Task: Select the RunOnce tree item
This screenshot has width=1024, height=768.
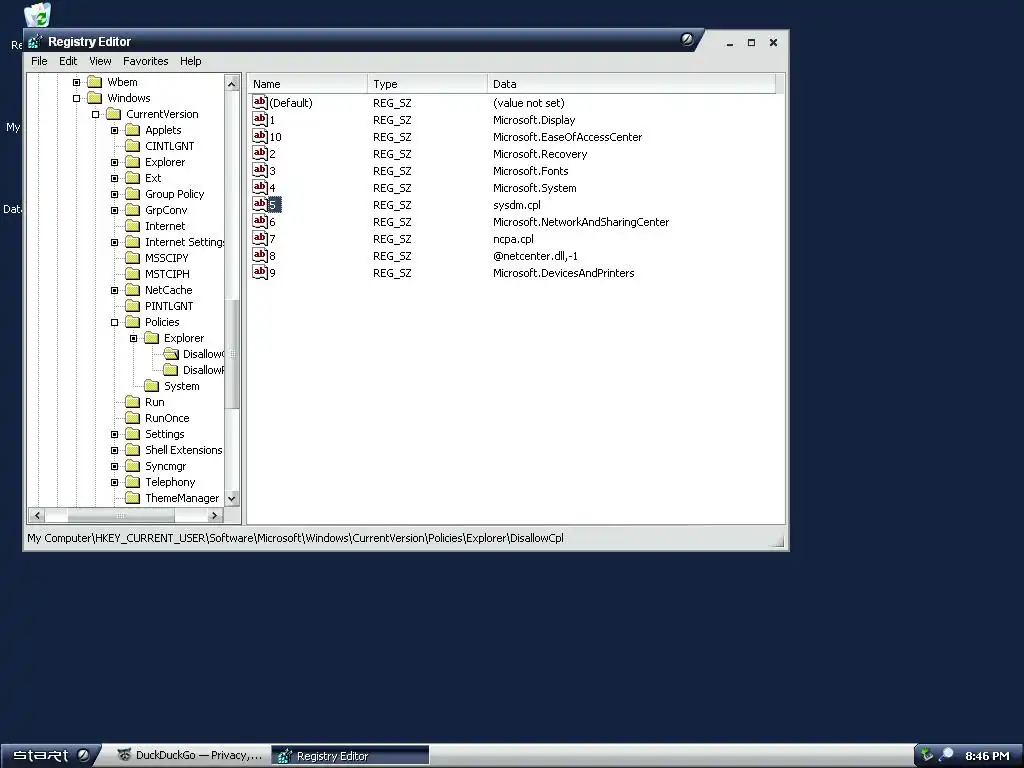Action: coord(167,418)
